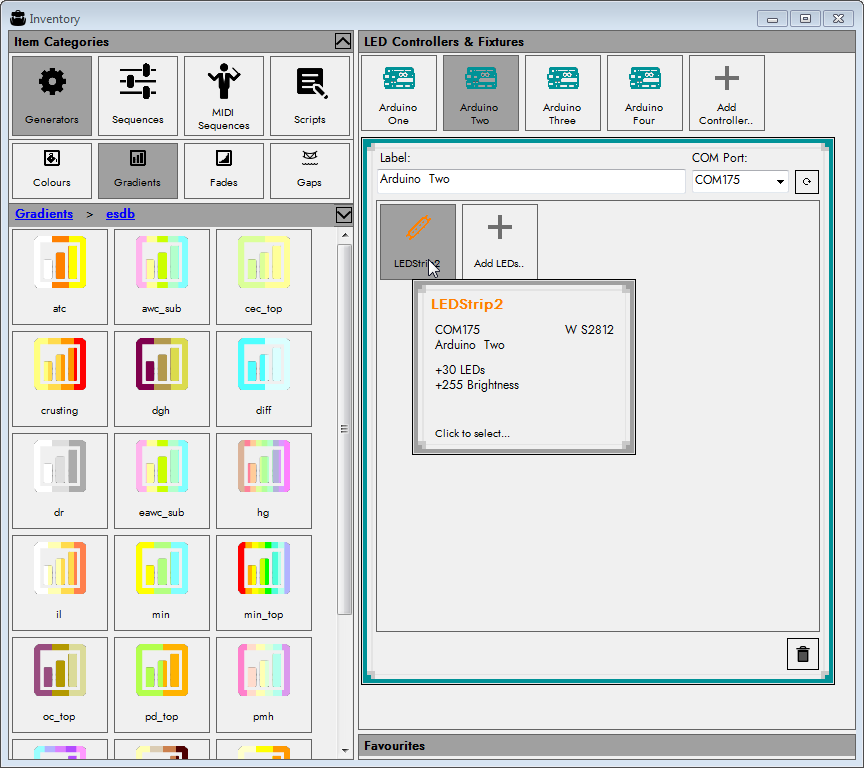Image resolution: width=864 pixels, height=768 pixels.
Task: Minimize the Inventory window
Action: point(773,19)
